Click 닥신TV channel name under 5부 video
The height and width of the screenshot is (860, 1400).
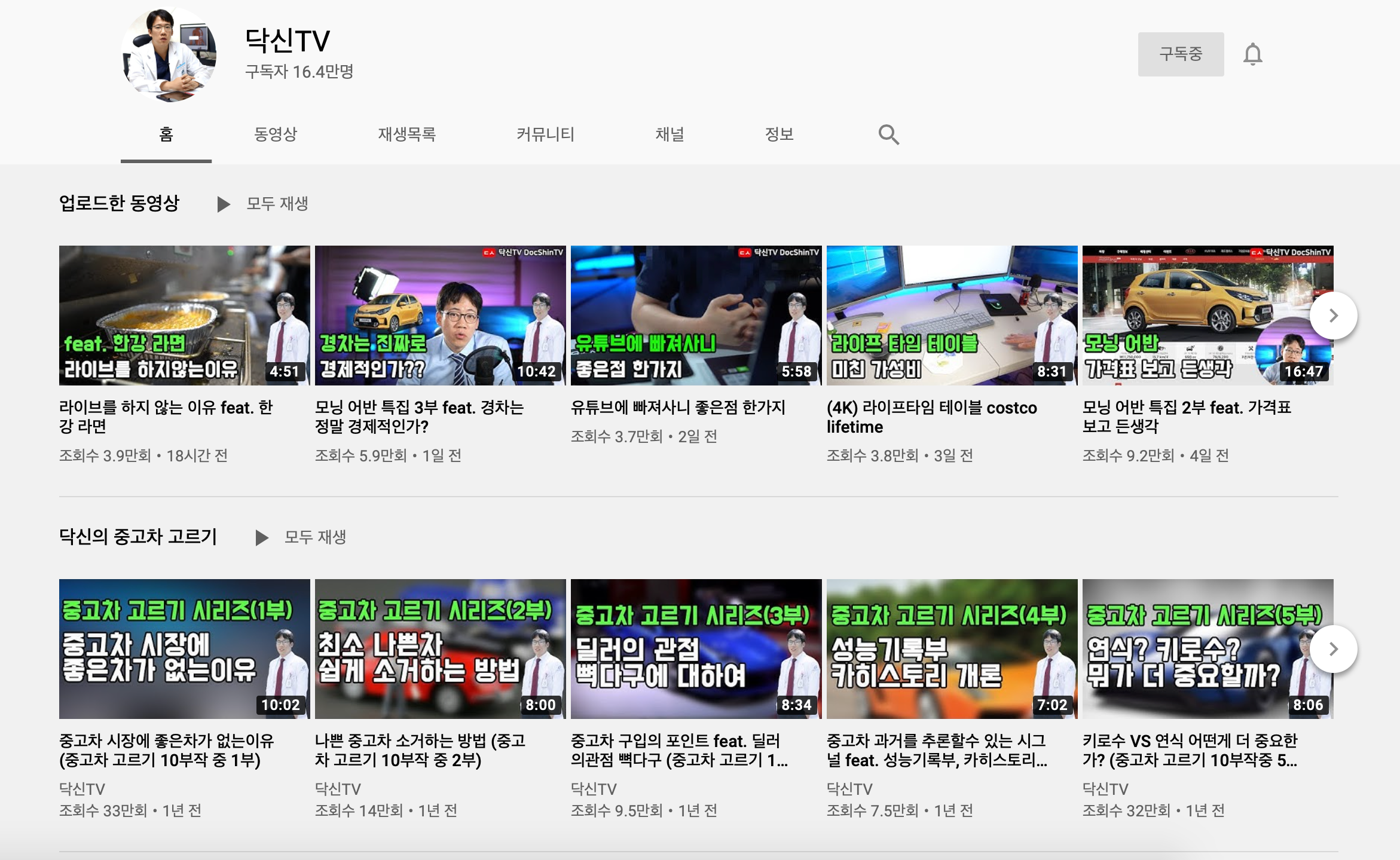[x=1105, y=789]
